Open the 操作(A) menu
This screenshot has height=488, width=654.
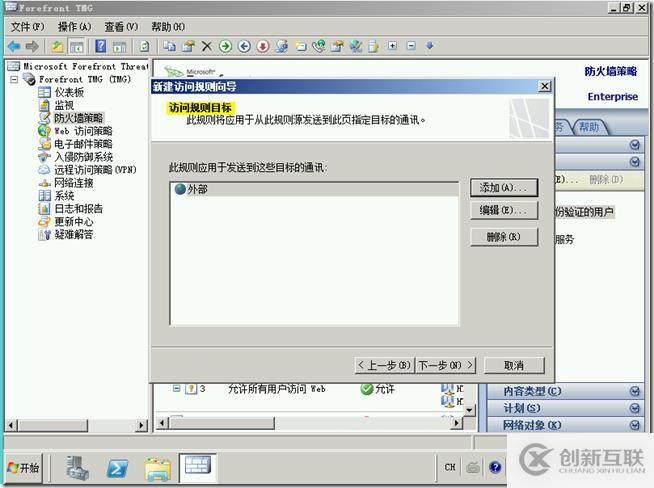(74, 27)
